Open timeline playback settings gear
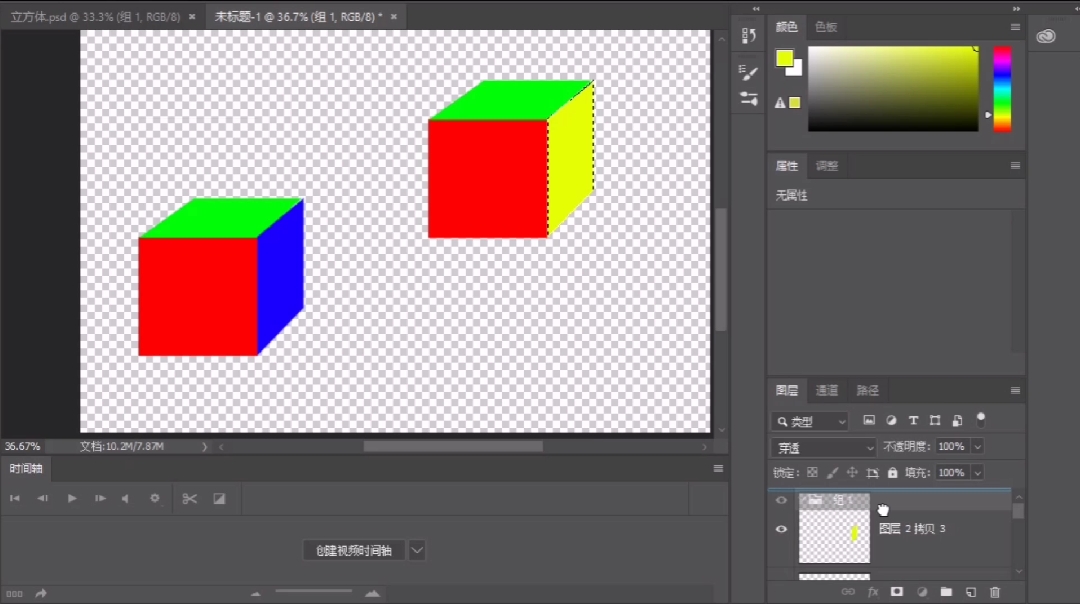Image resolution: width=1080 pixels, height=604 pixels. [x=155, y=498]
